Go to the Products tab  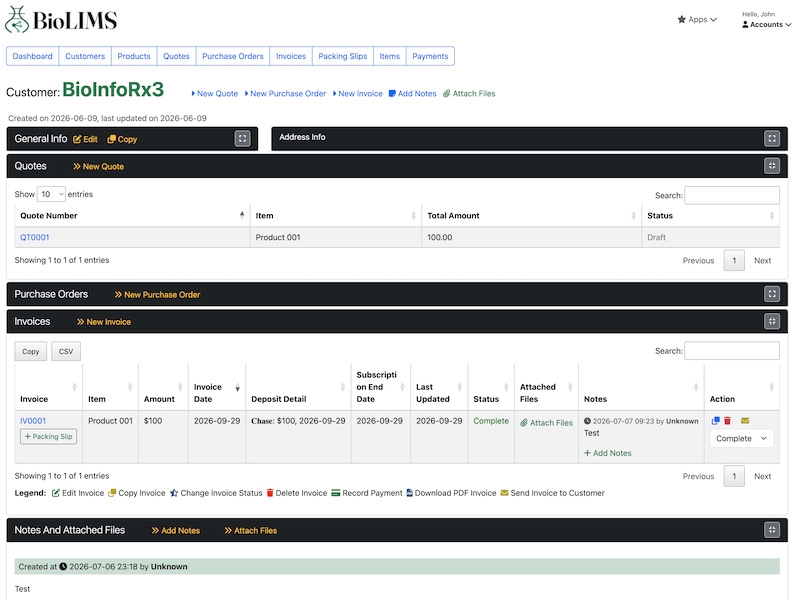(x=134, y=56)
